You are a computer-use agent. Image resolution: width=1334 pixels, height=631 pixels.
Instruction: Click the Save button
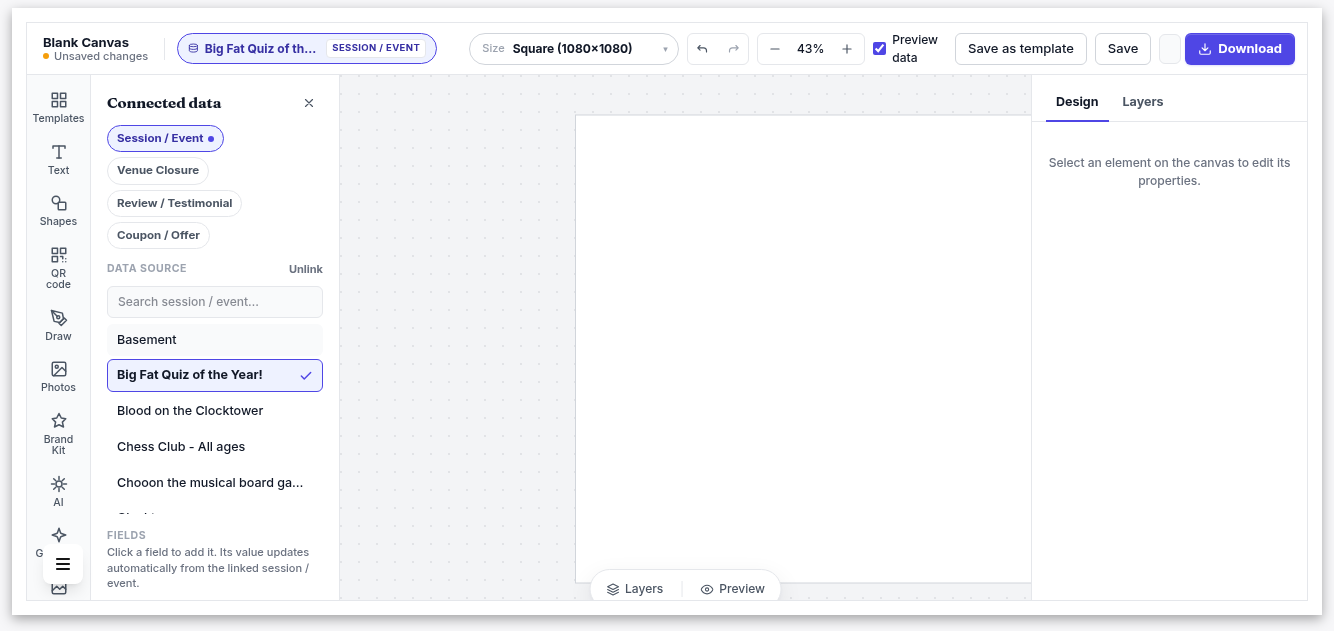point(1123,49)
